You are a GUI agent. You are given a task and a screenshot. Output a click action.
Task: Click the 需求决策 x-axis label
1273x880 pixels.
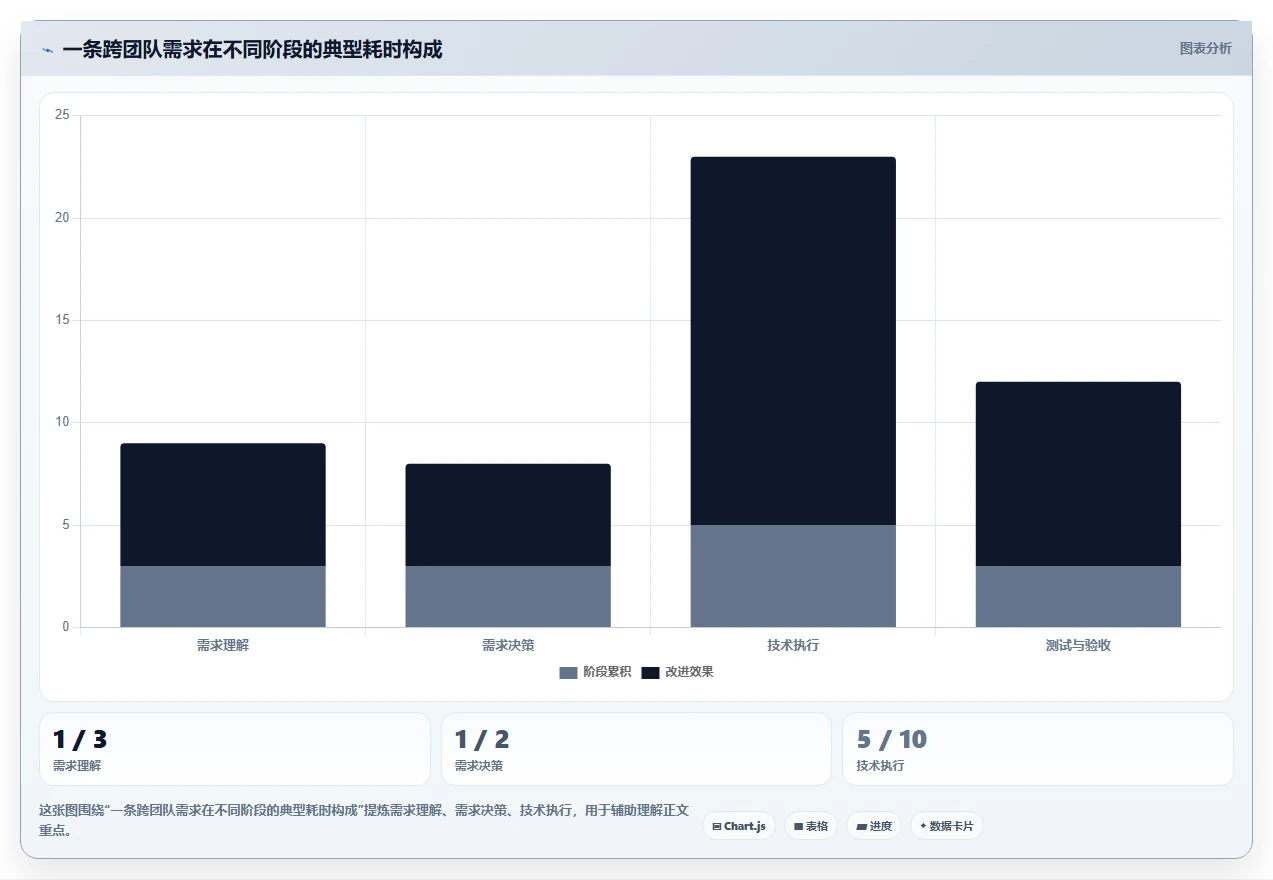[508, 645]
